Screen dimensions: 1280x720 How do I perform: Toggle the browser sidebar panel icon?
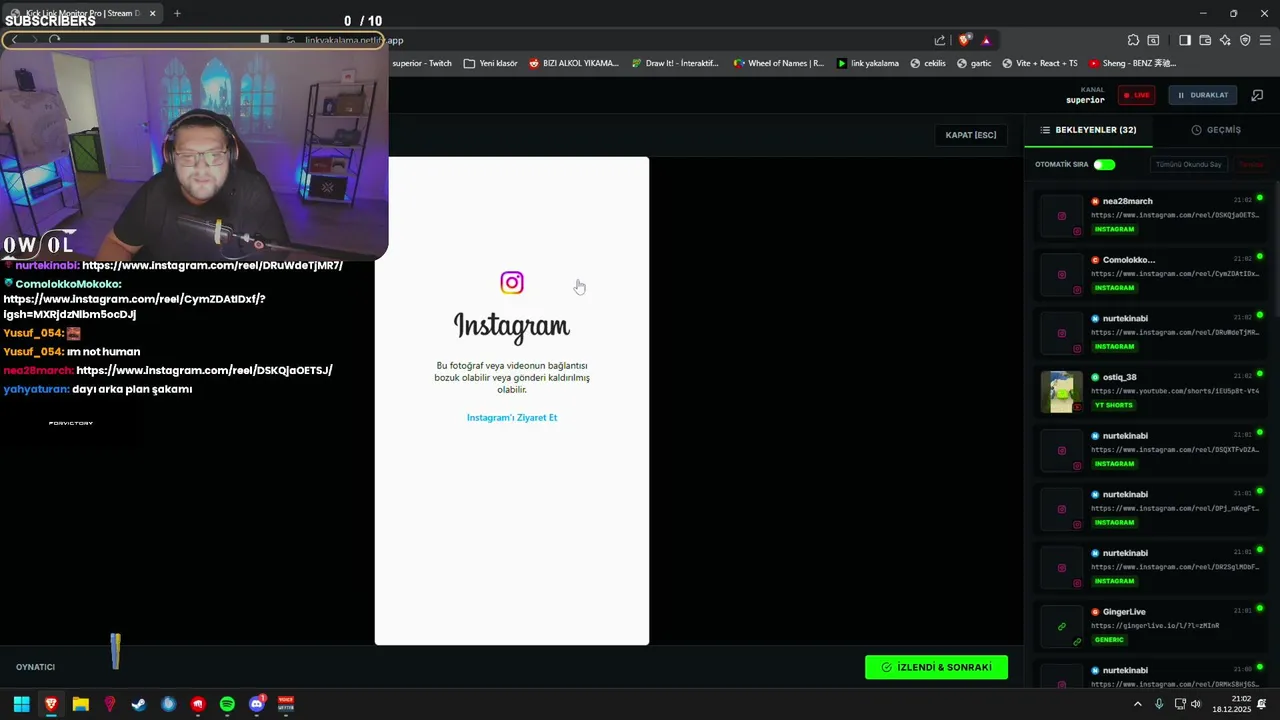1184,40
